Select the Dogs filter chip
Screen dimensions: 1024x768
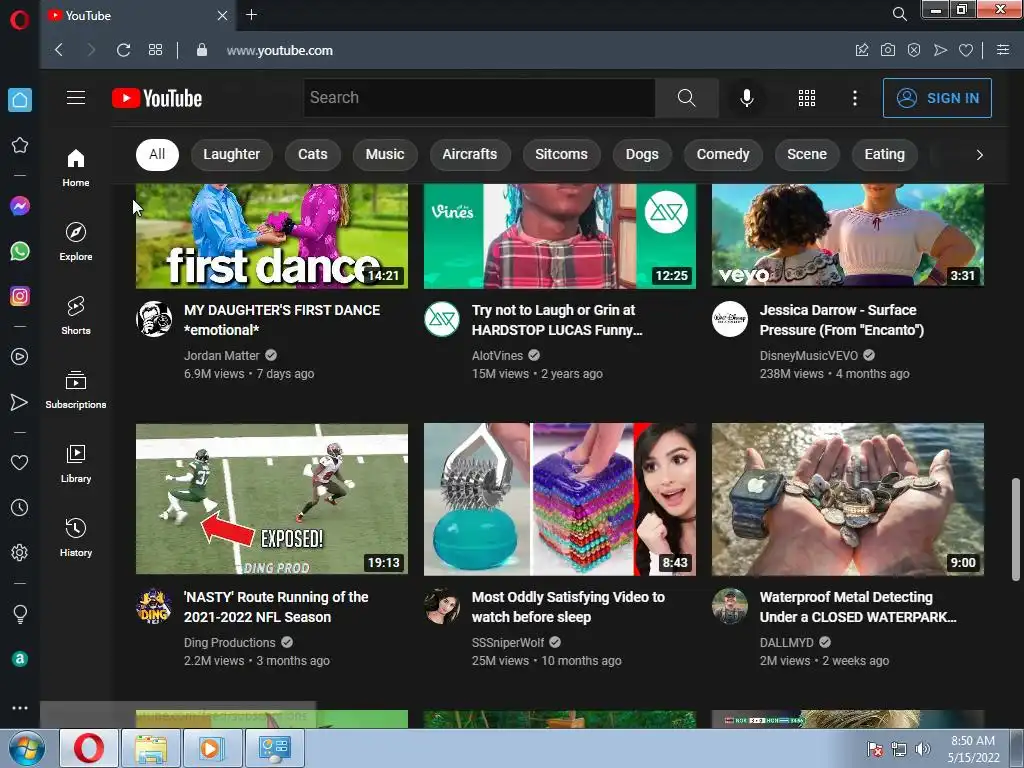click(642, 155)
